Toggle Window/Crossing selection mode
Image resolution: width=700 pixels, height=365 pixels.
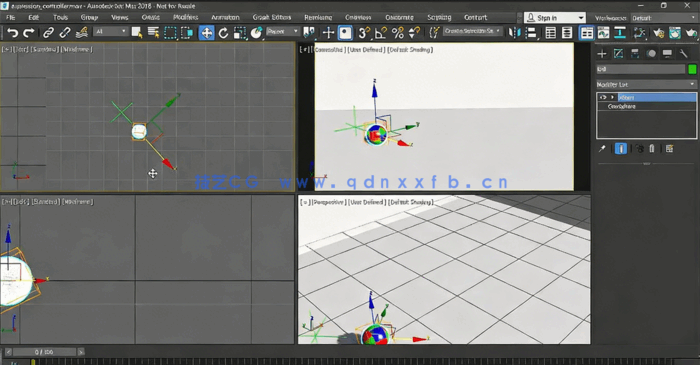(x=187, y=33)
